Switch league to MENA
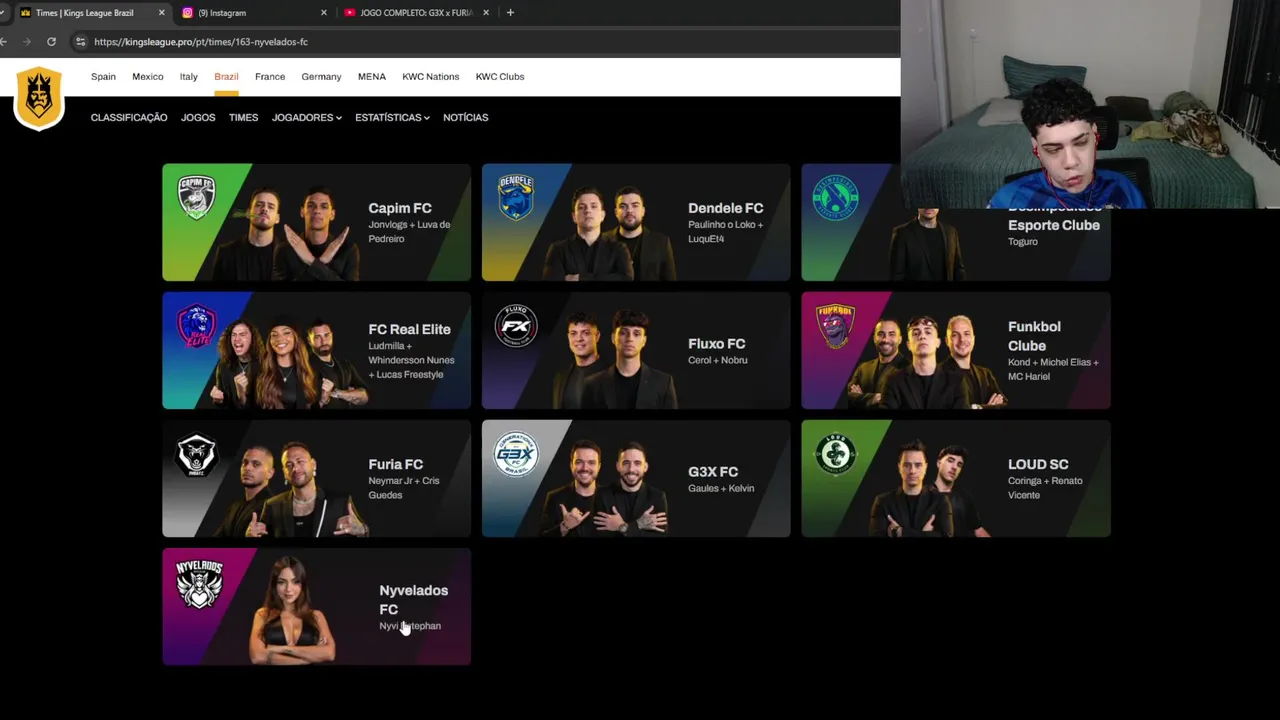 tap(372, 77)
